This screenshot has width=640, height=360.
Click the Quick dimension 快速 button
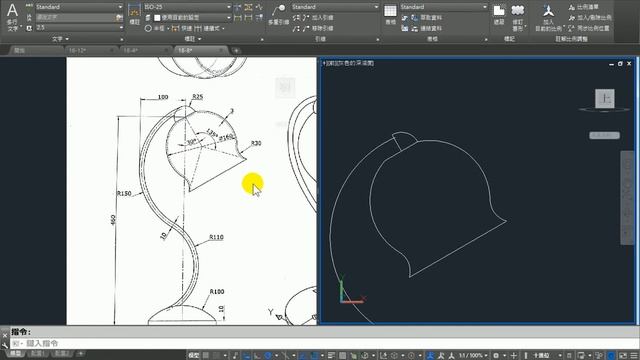[182, 29]
